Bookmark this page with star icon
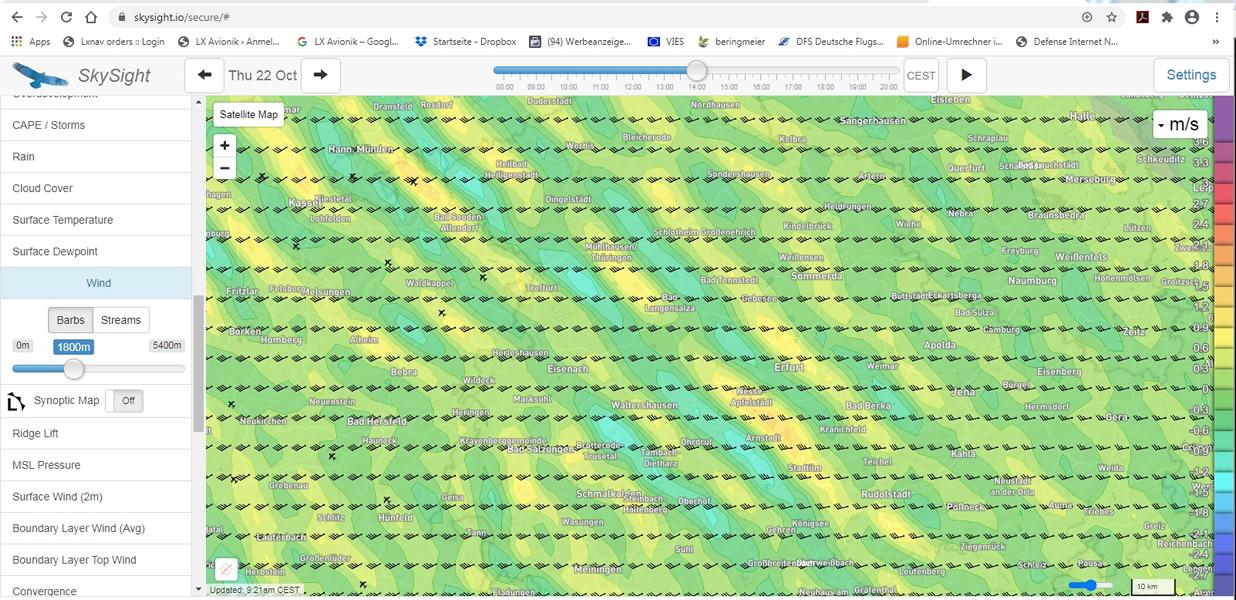 [x=1111, y=17]
